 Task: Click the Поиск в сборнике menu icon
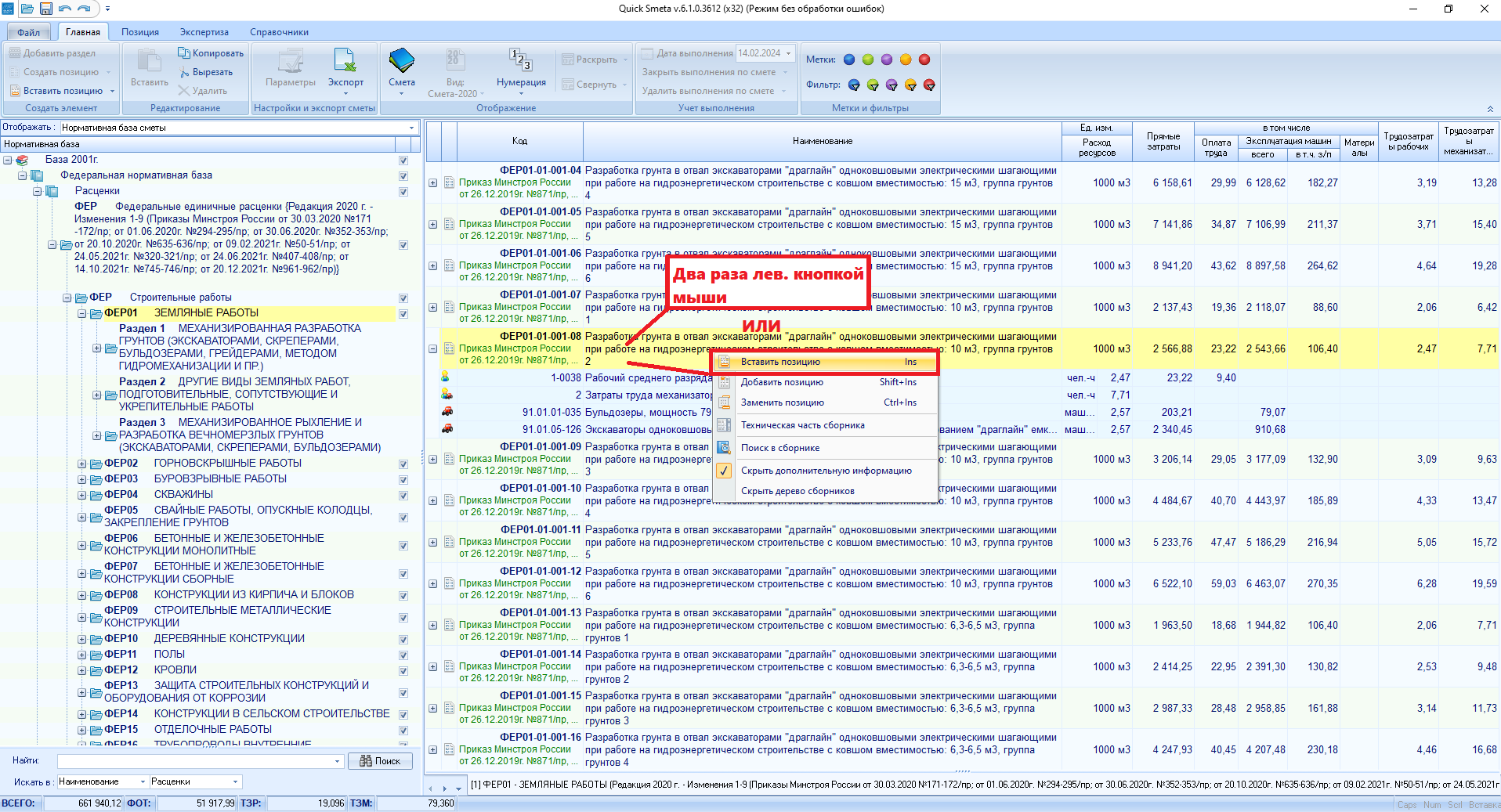coord(724,448)
